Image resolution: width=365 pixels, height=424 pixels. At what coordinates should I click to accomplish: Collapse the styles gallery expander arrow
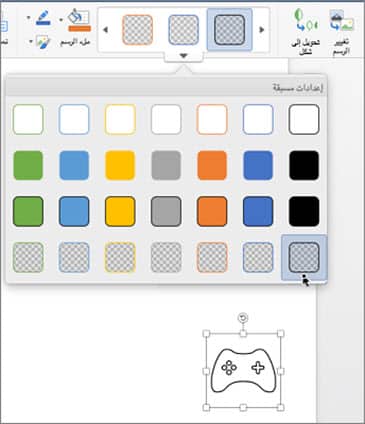point(183,56)
